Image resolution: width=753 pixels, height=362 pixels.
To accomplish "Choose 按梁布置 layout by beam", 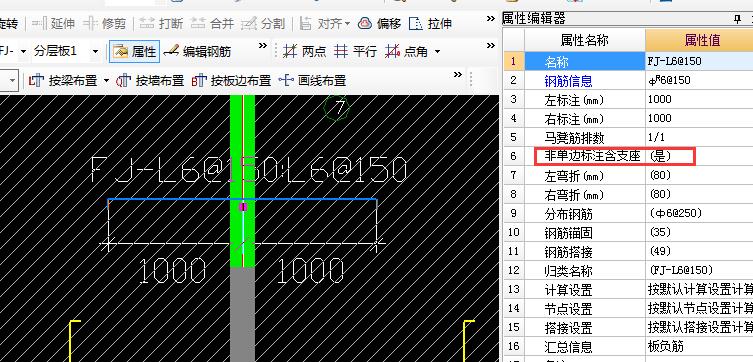I will (63, 80).
